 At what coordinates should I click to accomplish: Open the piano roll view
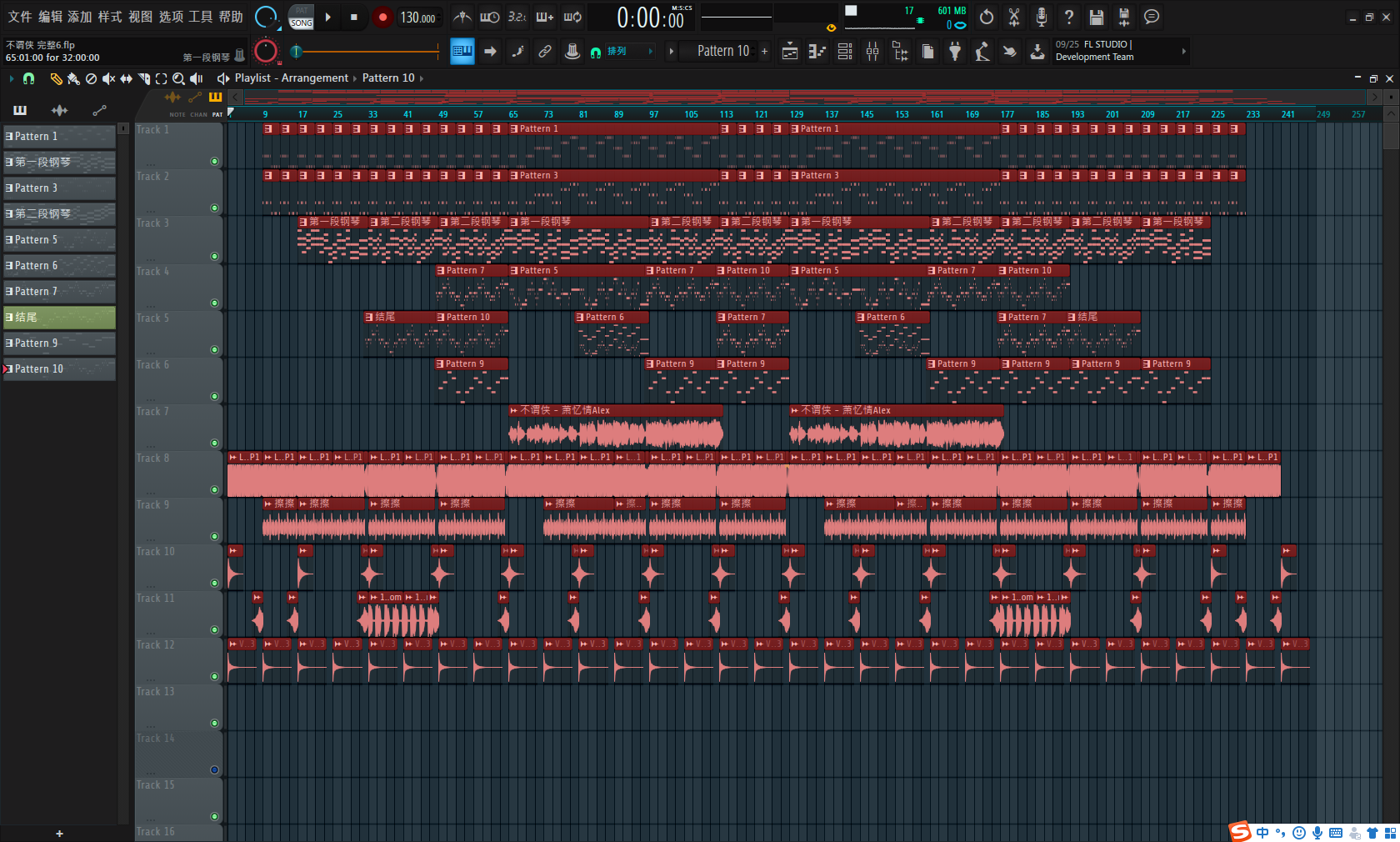[x=817, y=52]
